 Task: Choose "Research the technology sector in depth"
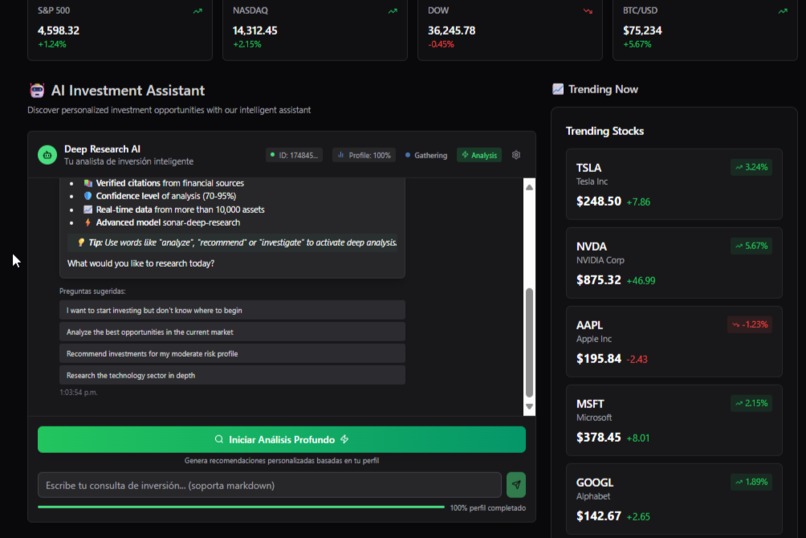(232, 375)
